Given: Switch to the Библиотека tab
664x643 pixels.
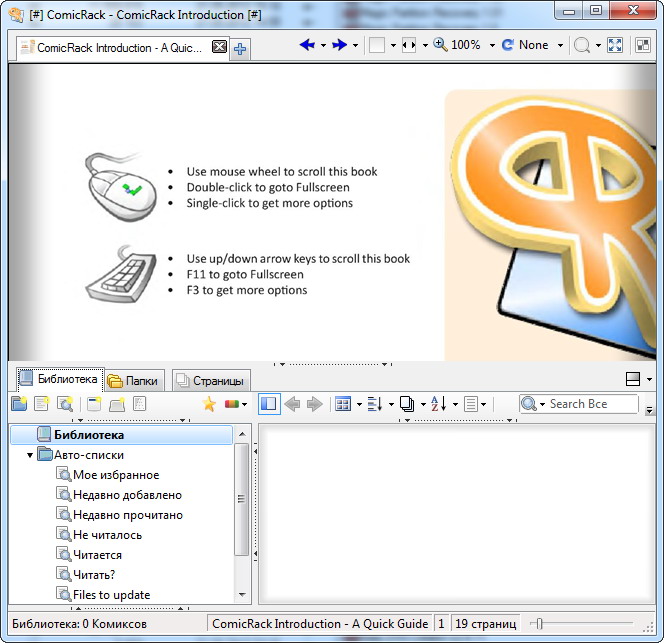Looking at the screenshot, I should (x=60, y=379).
